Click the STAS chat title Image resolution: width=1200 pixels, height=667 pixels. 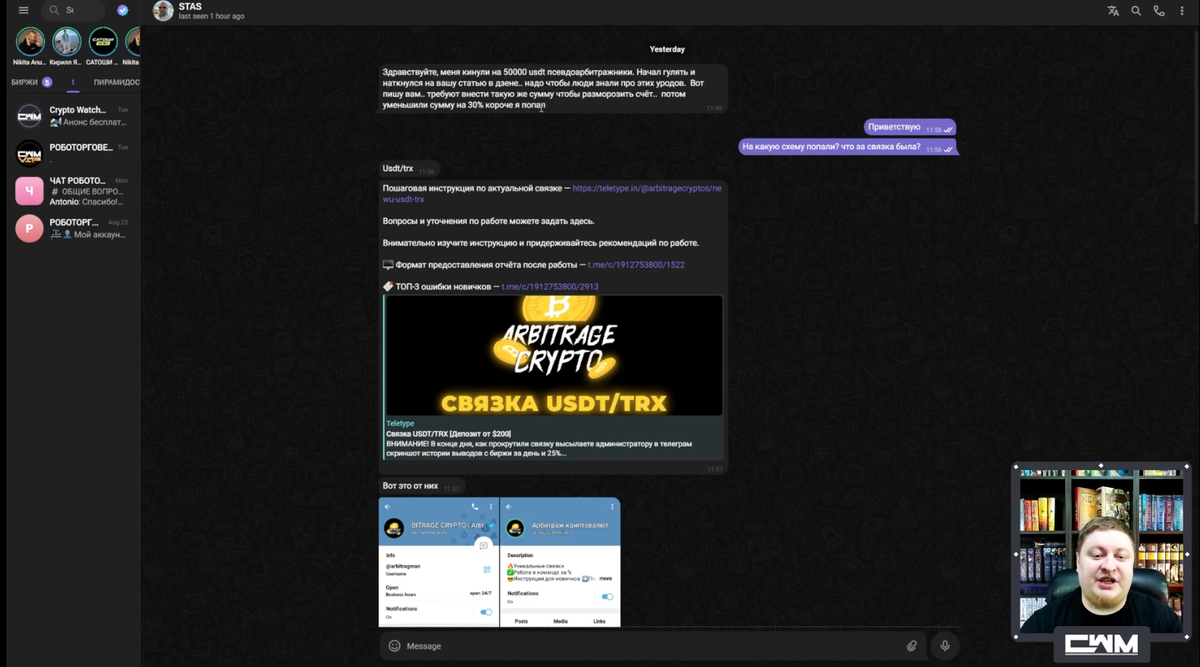[x=190, y=7]
